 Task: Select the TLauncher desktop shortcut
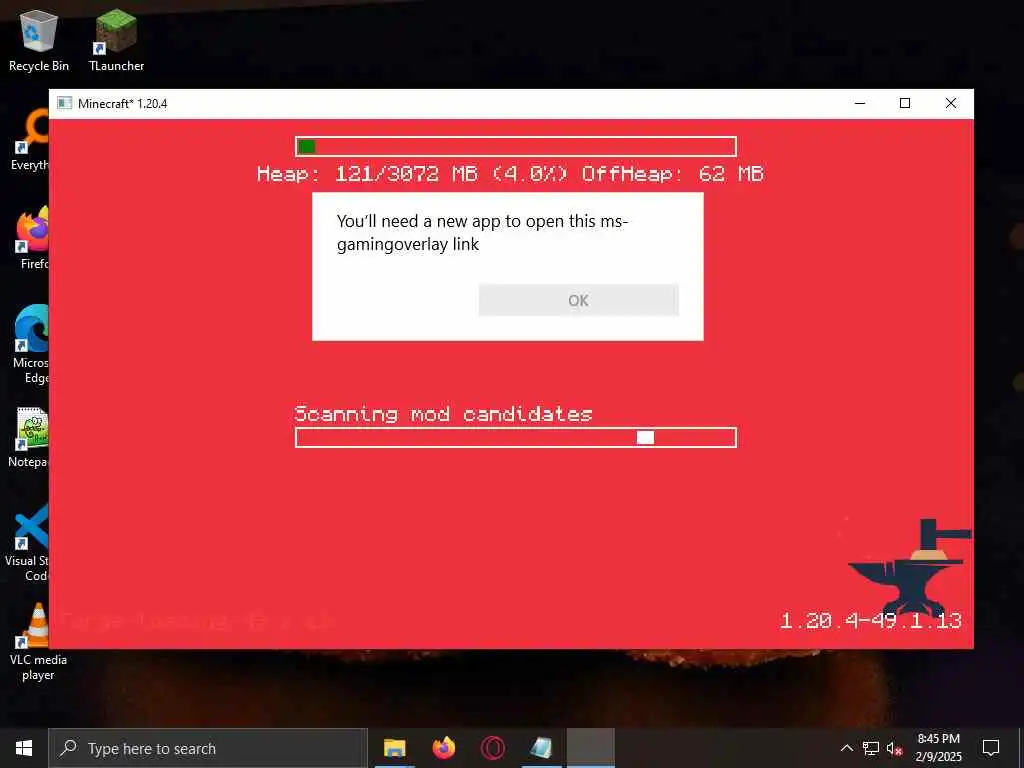point(116,42)
